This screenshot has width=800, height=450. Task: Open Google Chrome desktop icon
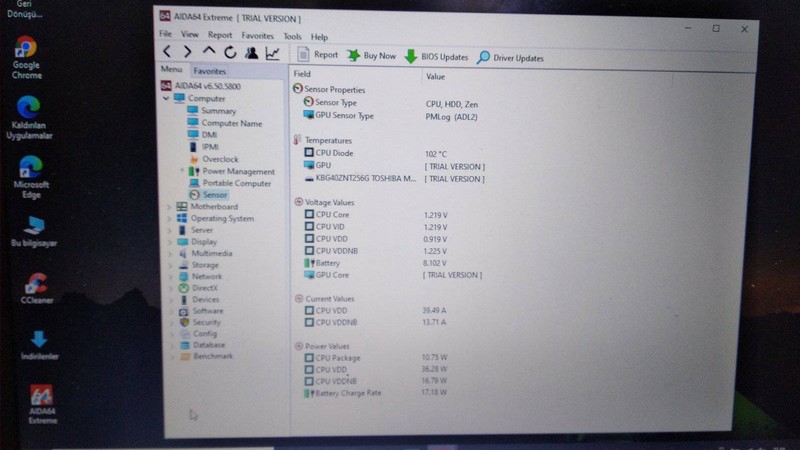[26, 58]
